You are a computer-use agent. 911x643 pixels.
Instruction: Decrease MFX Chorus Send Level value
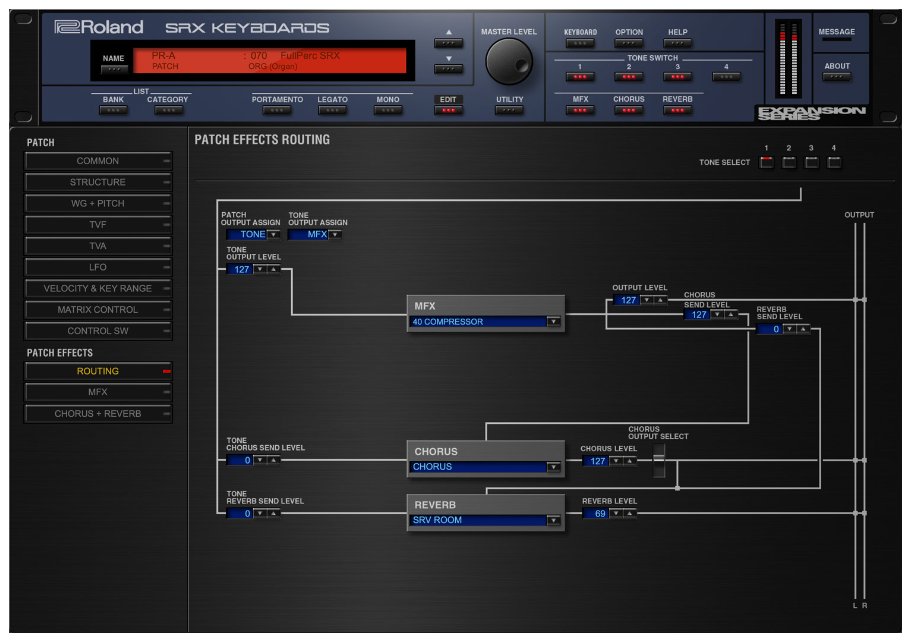[x=718, y=315]
